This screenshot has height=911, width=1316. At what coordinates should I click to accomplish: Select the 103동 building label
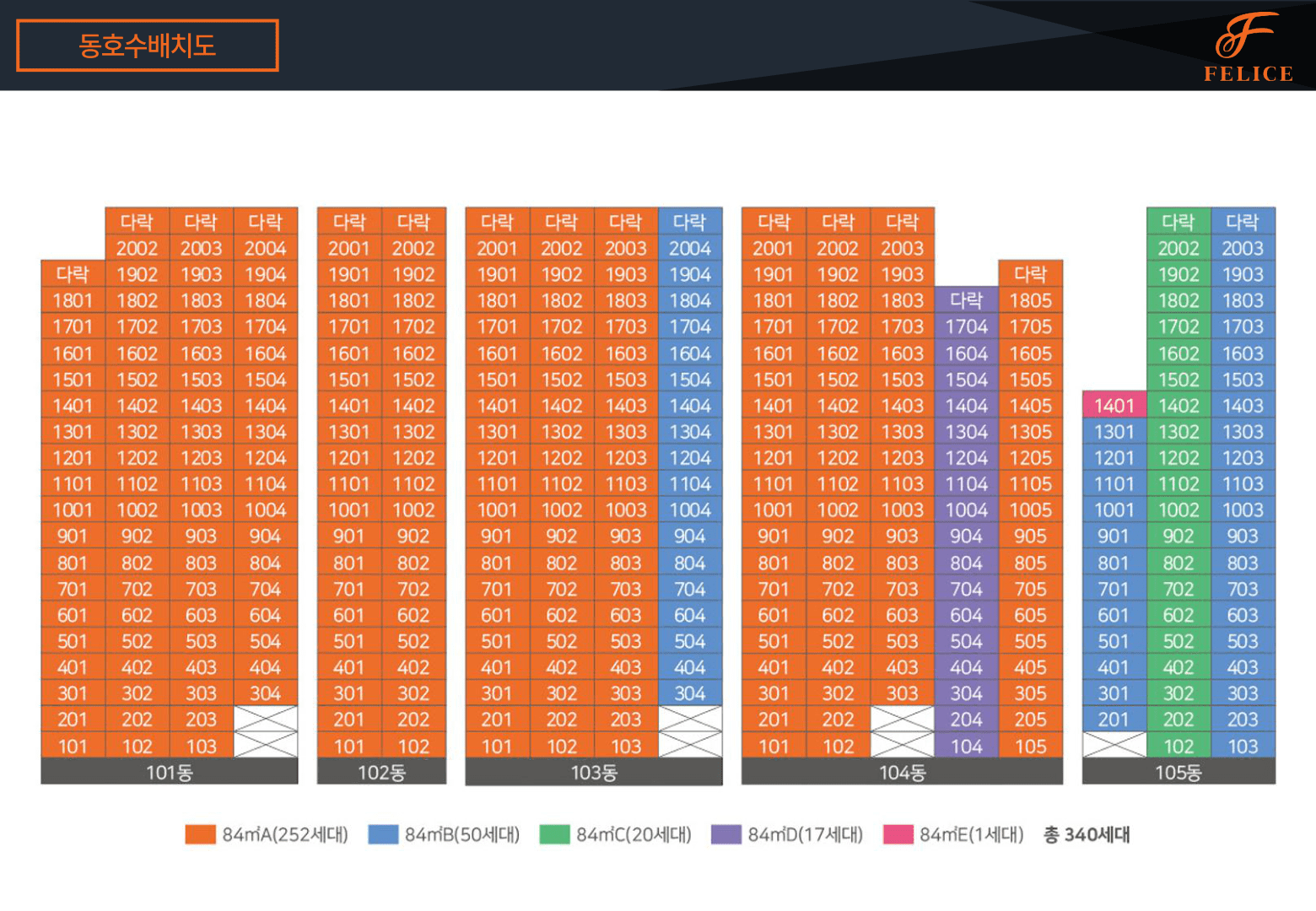click(x=594, y=772)
